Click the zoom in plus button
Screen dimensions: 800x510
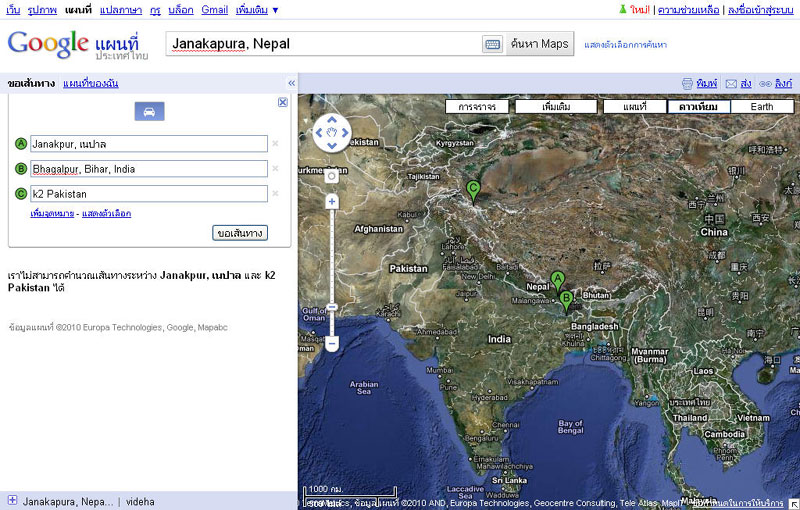tap(332, 201)
